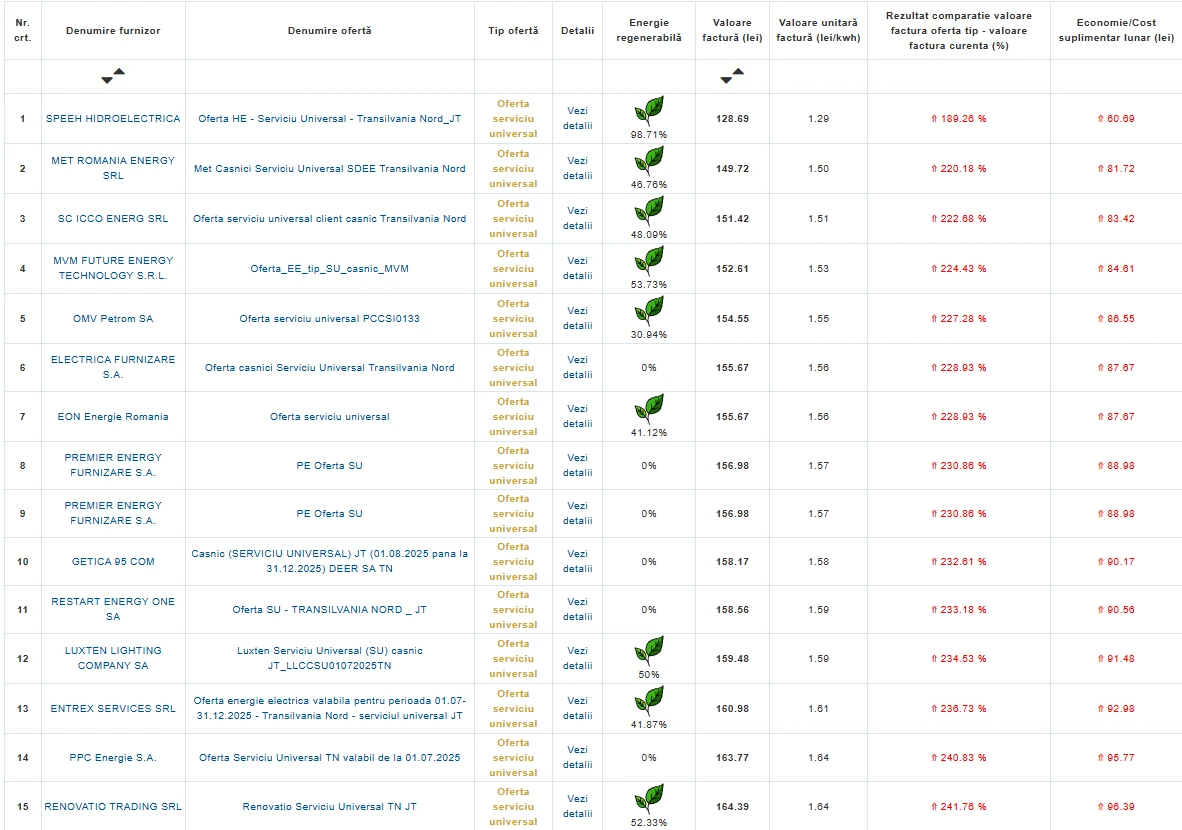This screenshot has height=830, width=1182.
Task: Select invoice value 149.72
Action: point(733,168)
